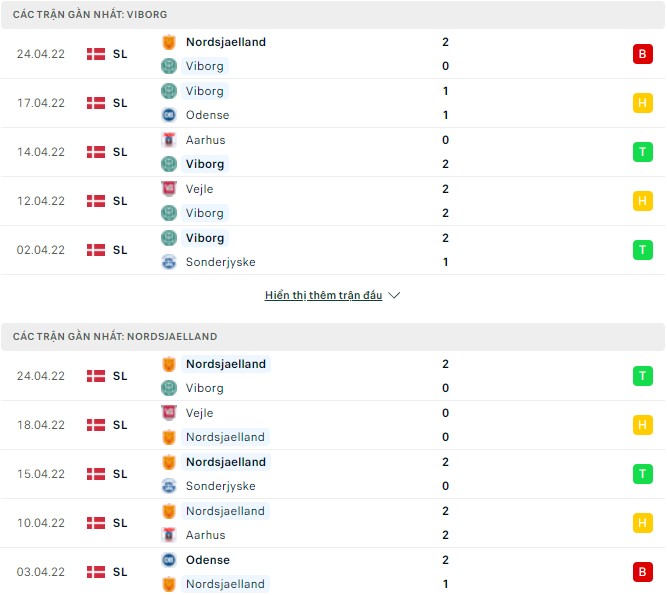Click the Vejle club crest in the 12.04.22 match
Image resolution: width=667 pixels, height=595 pixels.
168,189
